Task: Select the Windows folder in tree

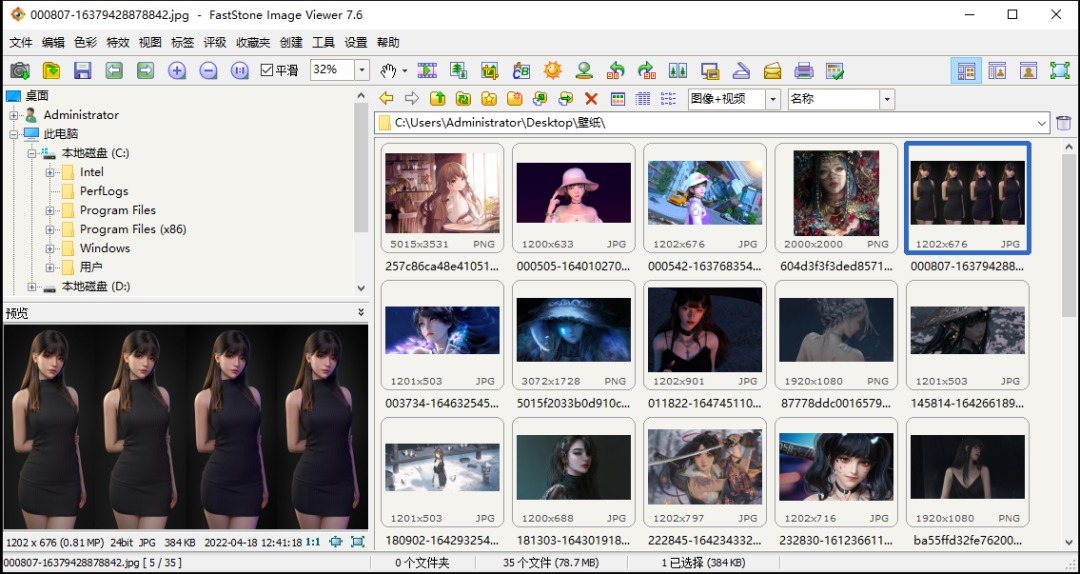Action: click(105, 248)
